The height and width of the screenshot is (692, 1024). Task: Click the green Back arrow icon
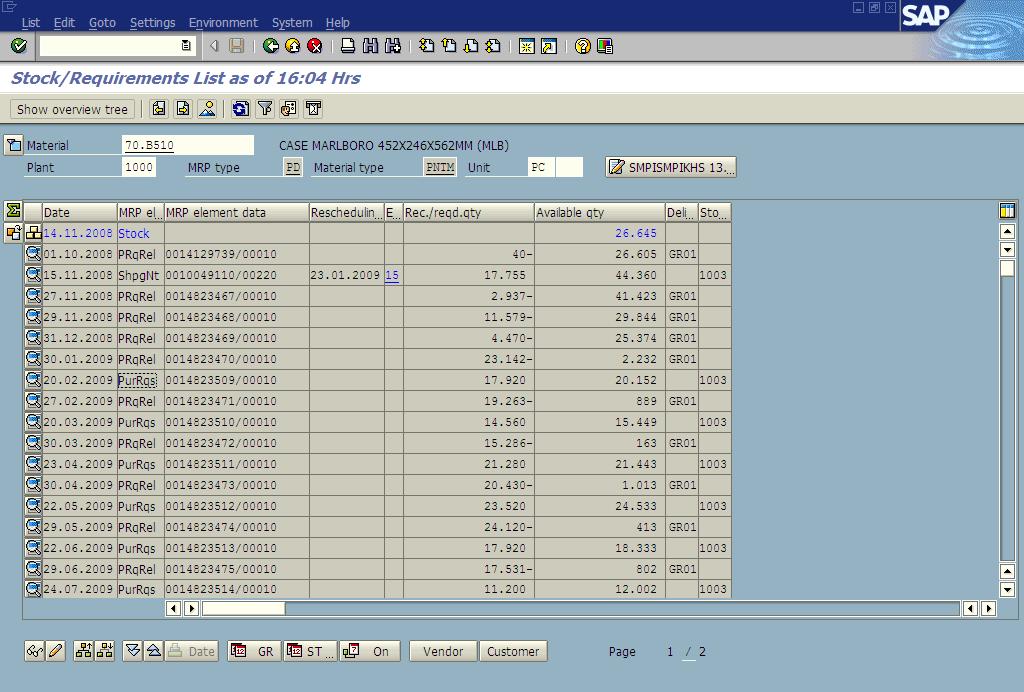point(270,46)
